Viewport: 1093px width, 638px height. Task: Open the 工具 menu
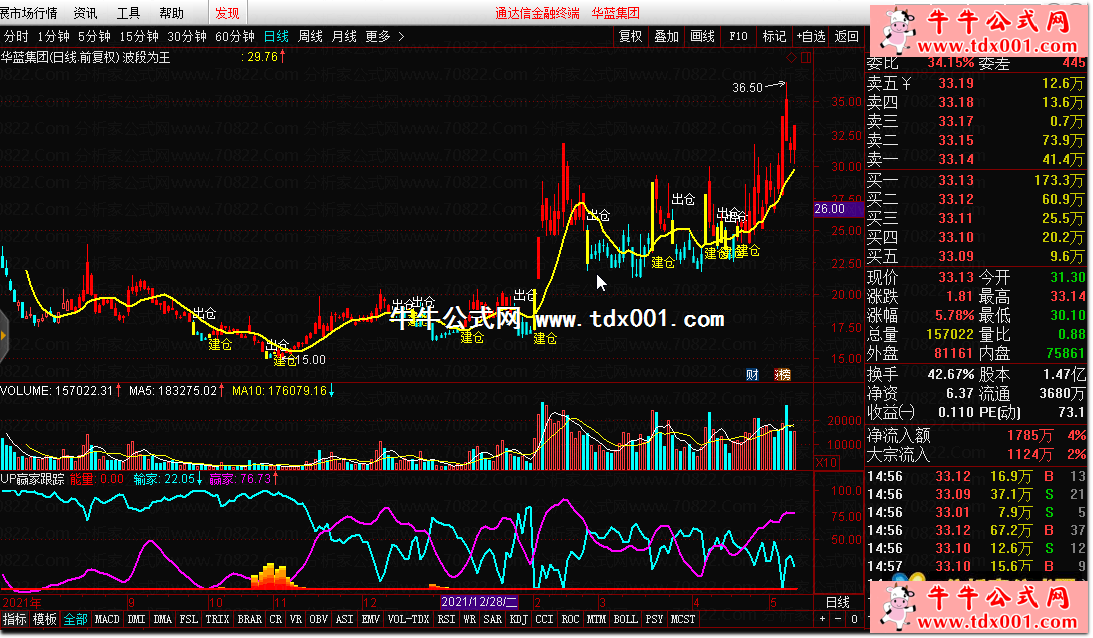pos(128,13)
